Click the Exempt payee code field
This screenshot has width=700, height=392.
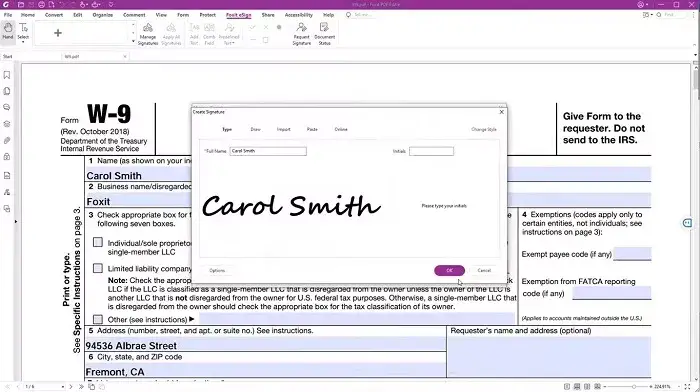(x=632, y=254)
